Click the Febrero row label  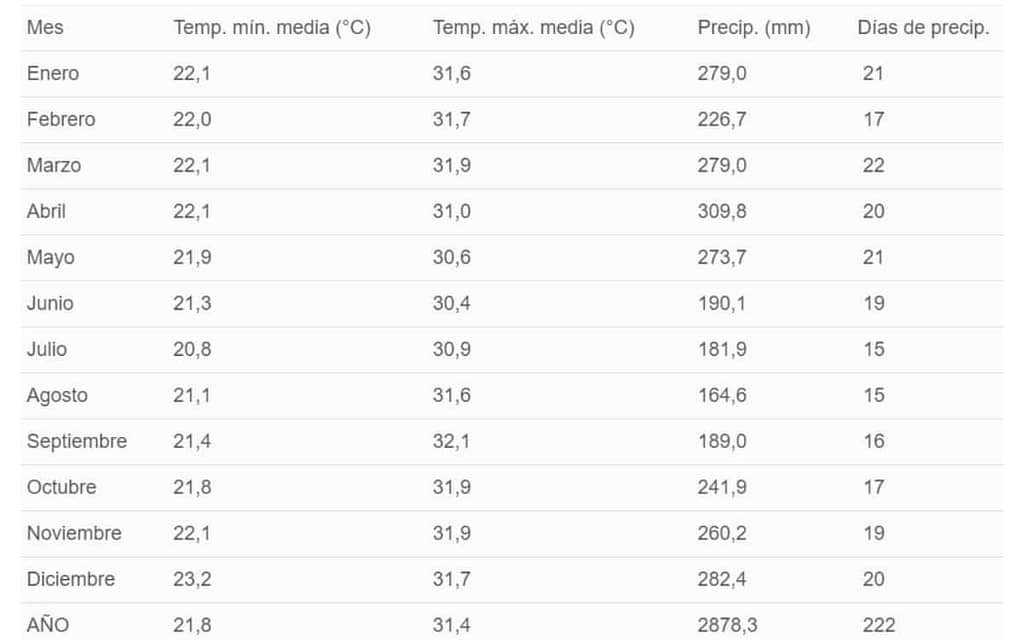pos(61,120)
